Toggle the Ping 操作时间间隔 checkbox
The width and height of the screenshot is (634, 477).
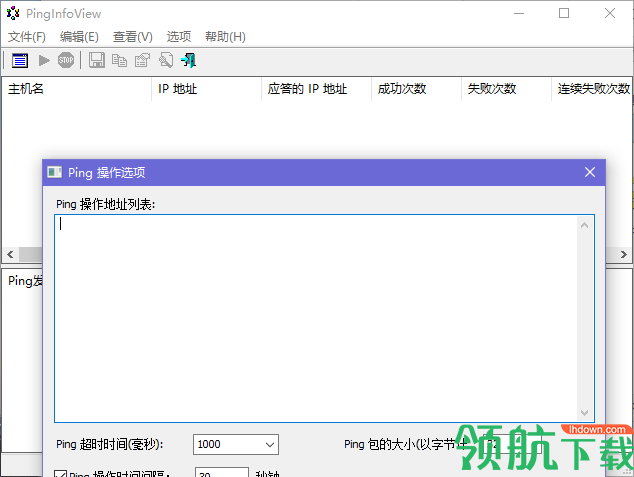click(61, 474)
